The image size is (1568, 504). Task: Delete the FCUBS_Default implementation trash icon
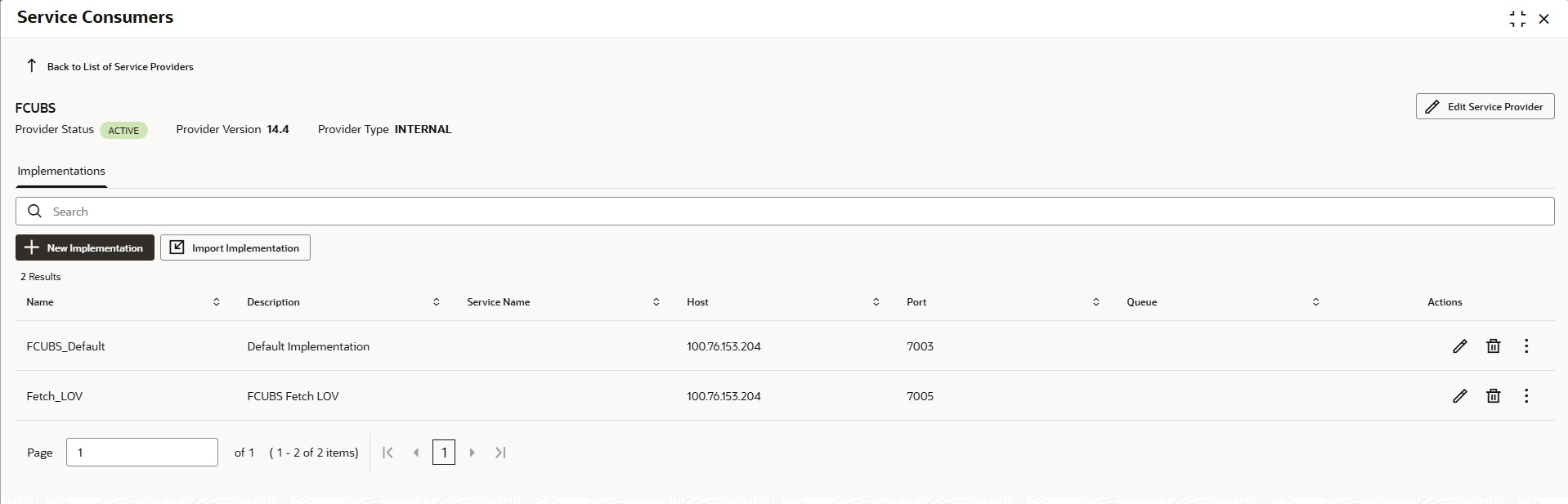click(x=1493, y=346)
